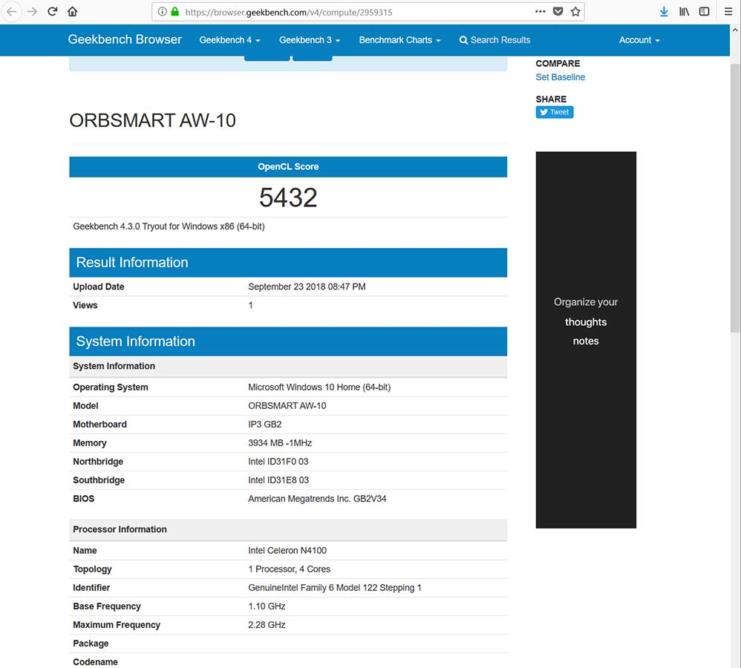The image size is (741, 668).
Task: Go back with the browser back arrow
Action: pyautogui.click(x=11, y=11)
